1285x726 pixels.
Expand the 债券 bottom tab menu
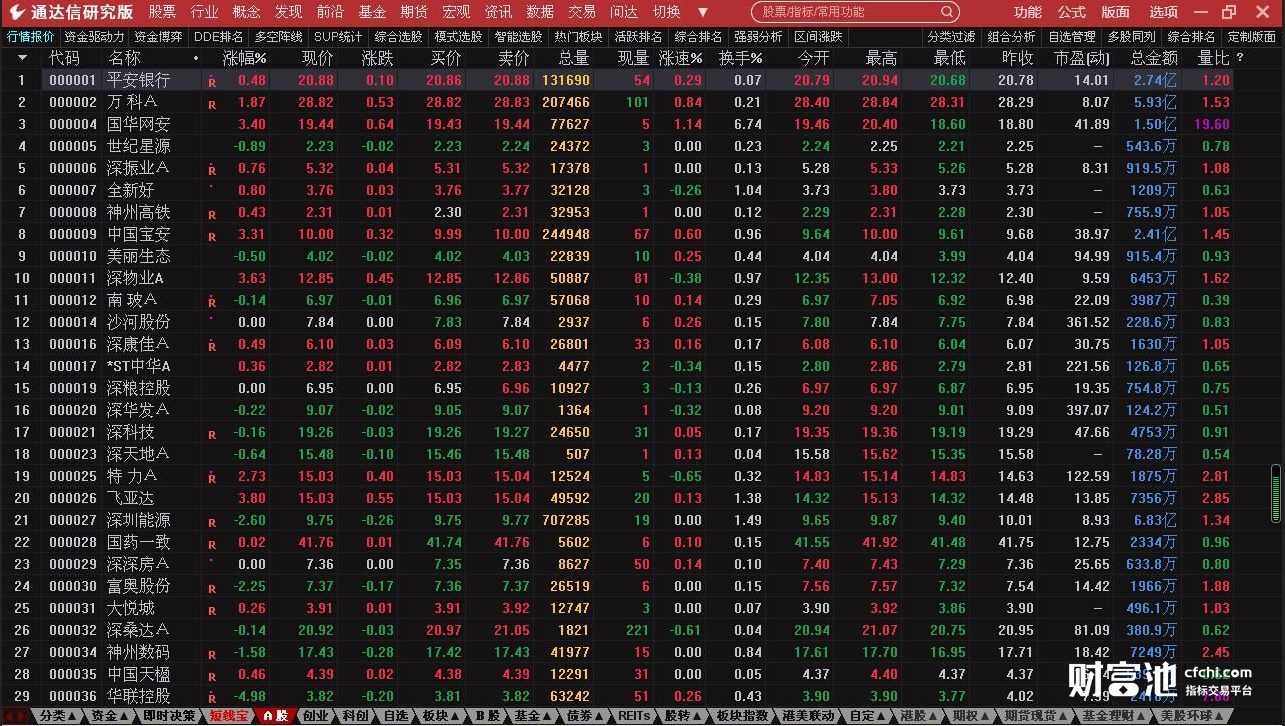click(586, 716)
